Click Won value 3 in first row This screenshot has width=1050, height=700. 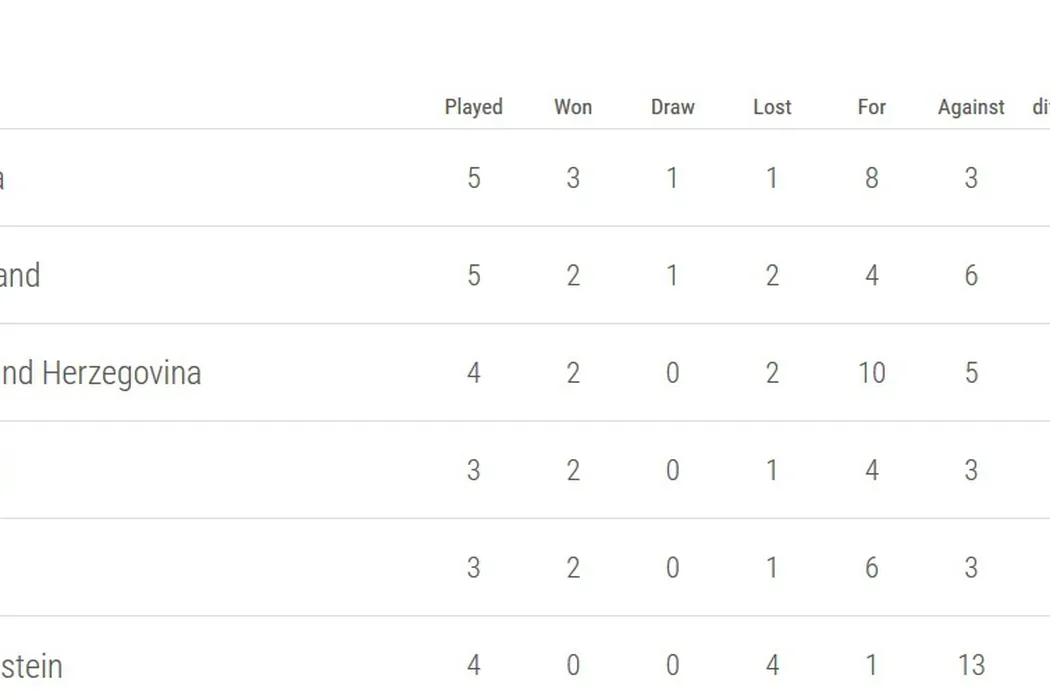click(573, 178)
